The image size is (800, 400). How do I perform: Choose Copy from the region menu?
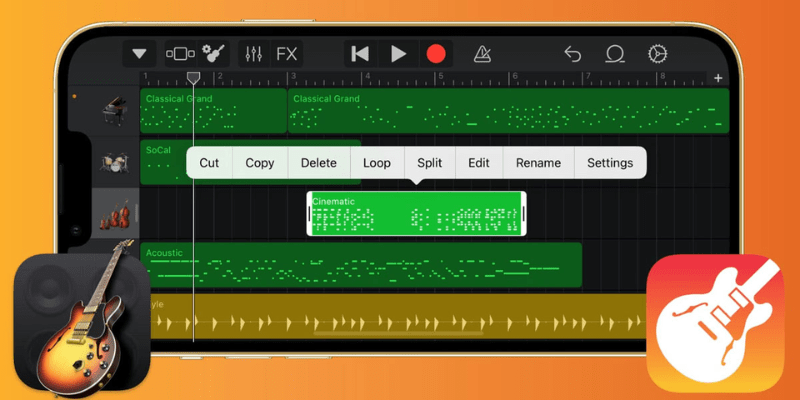point(260,163)
